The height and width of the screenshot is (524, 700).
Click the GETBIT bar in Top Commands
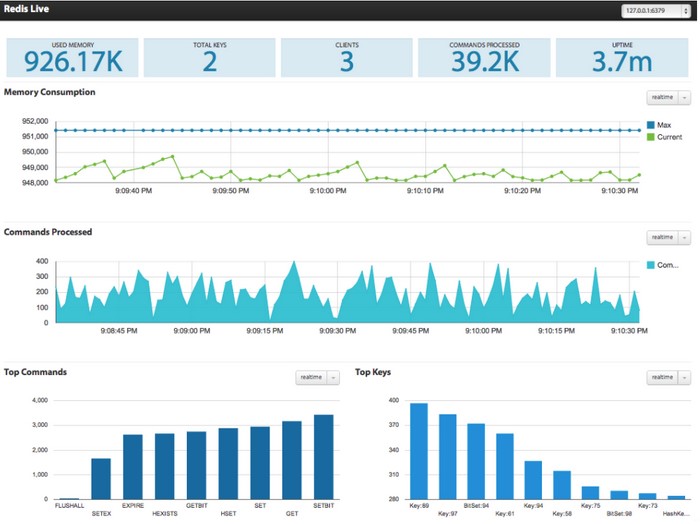(196, 466)
